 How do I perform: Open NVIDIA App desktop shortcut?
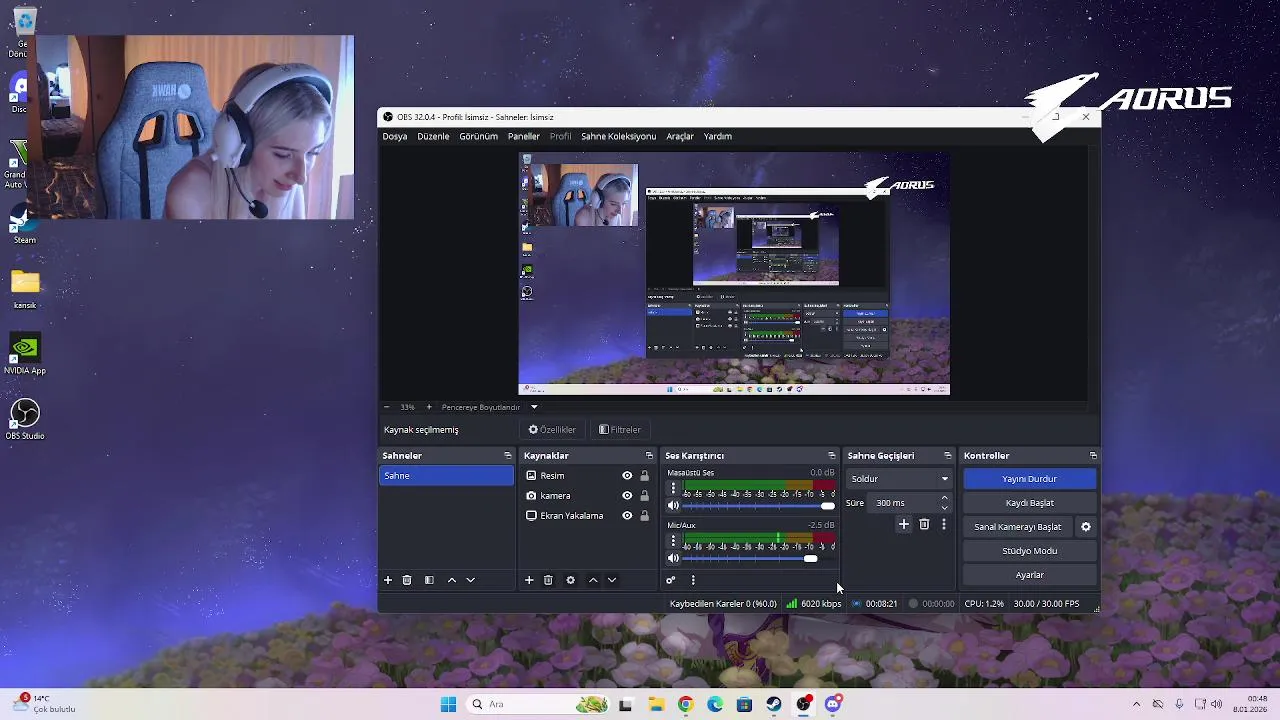click(25, 355)
